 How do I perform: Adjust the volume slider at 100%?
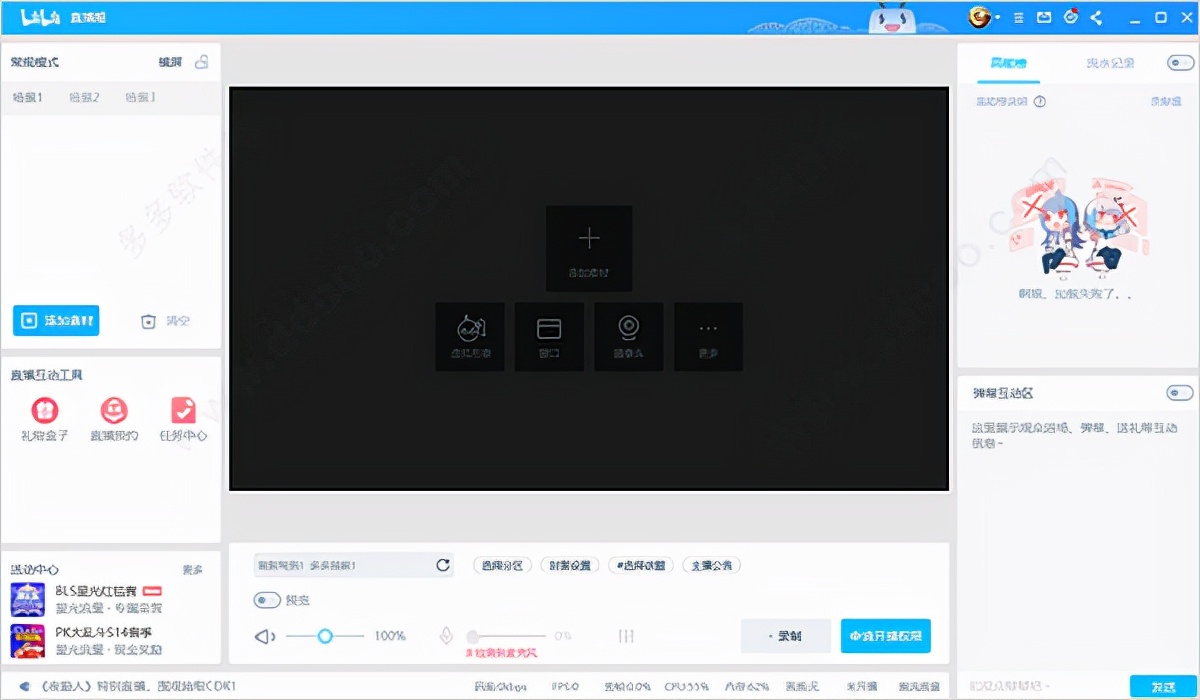point(324,635)
